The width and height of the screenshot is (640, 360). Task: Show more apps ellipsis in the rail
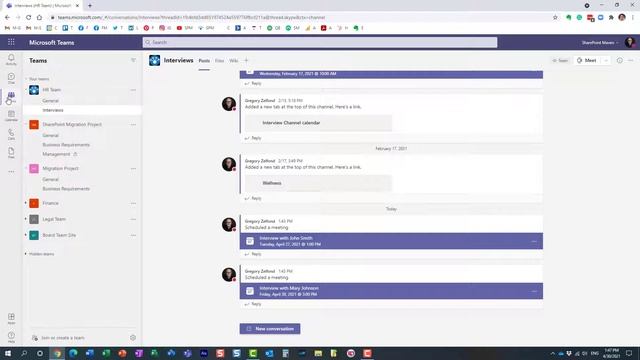point(11,172)
